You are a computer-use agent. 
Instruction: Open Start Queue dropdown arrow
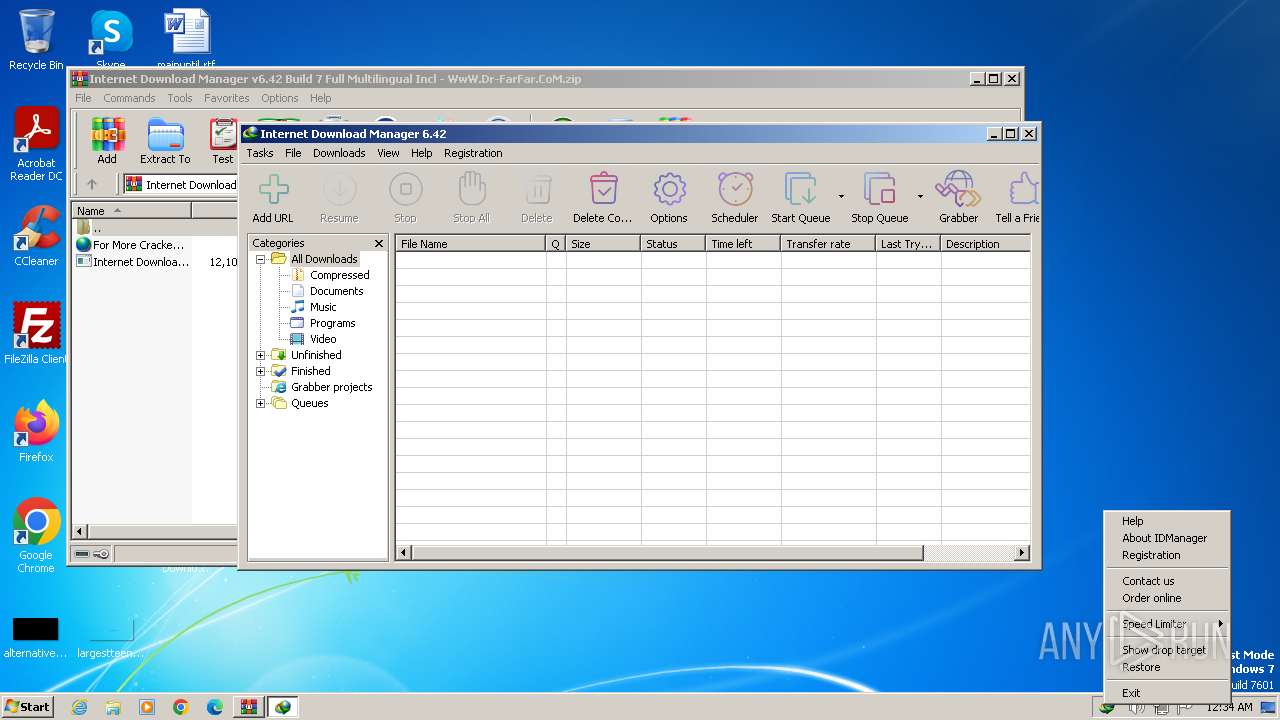click(841, 196)
